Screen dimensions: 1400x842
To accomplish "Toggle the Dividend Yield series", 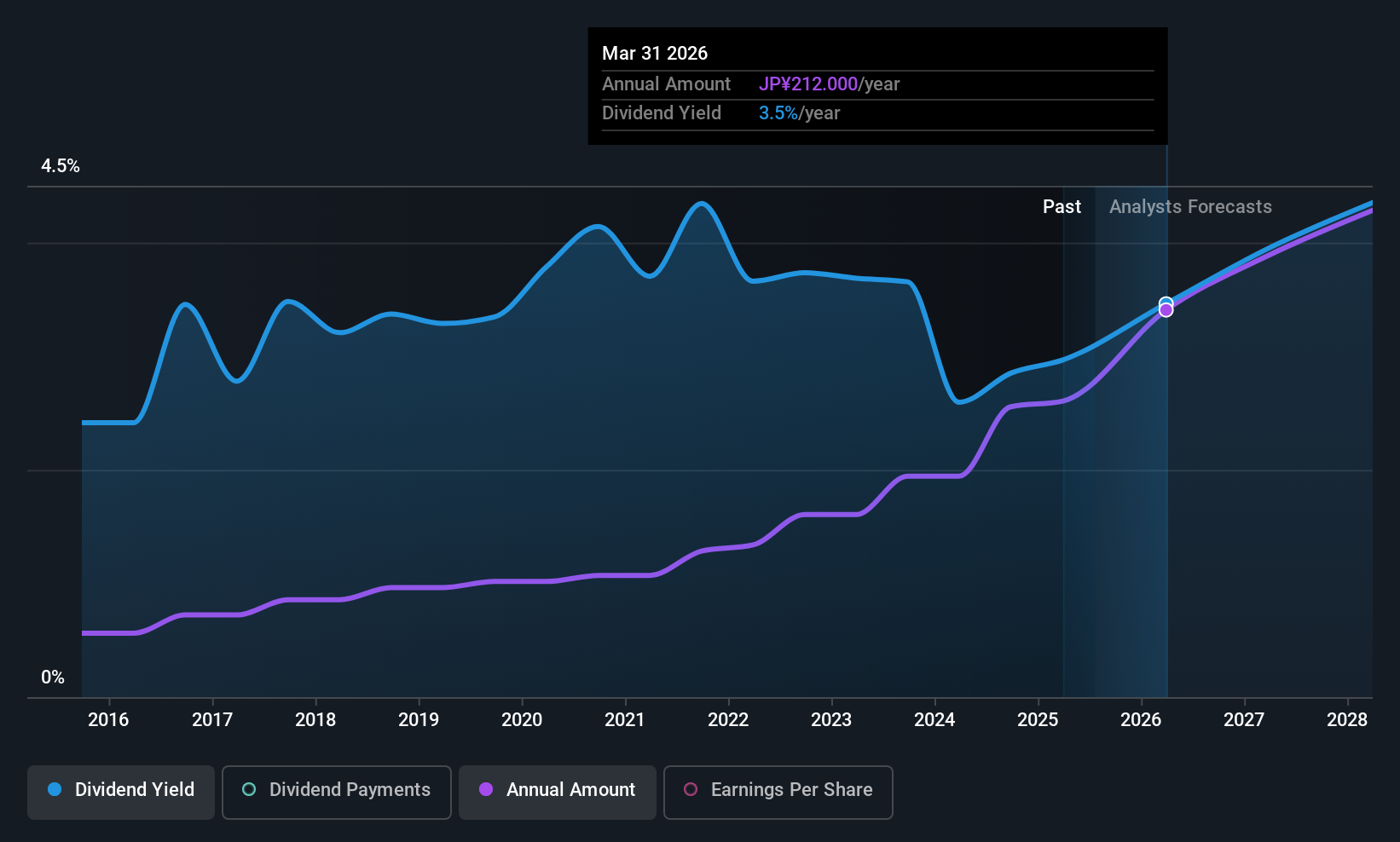I will [x=121, y=792].
